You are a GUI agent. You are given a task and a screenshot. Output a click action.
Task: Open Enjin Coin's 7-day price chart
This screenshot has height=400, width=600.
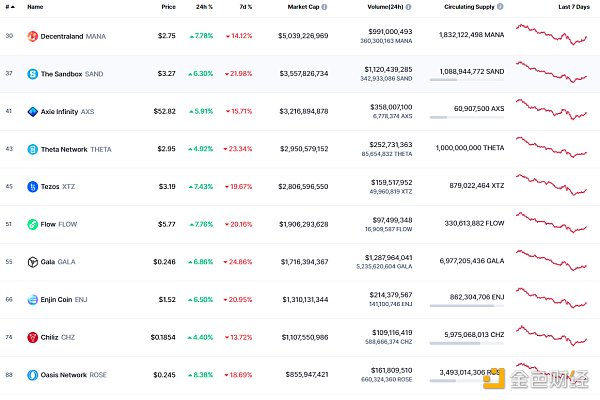(551, 298)
